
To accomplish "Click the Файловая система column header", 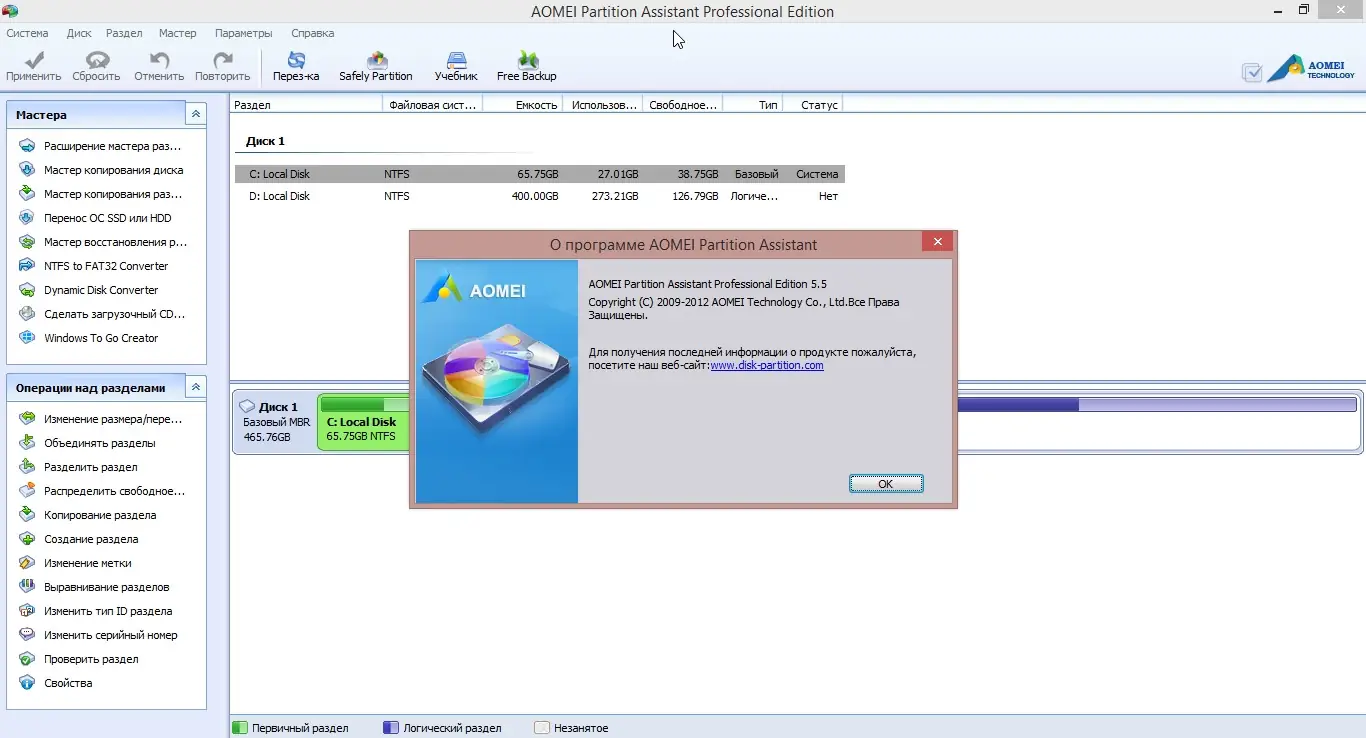I will pyautogui.click(x=433, y=104).
